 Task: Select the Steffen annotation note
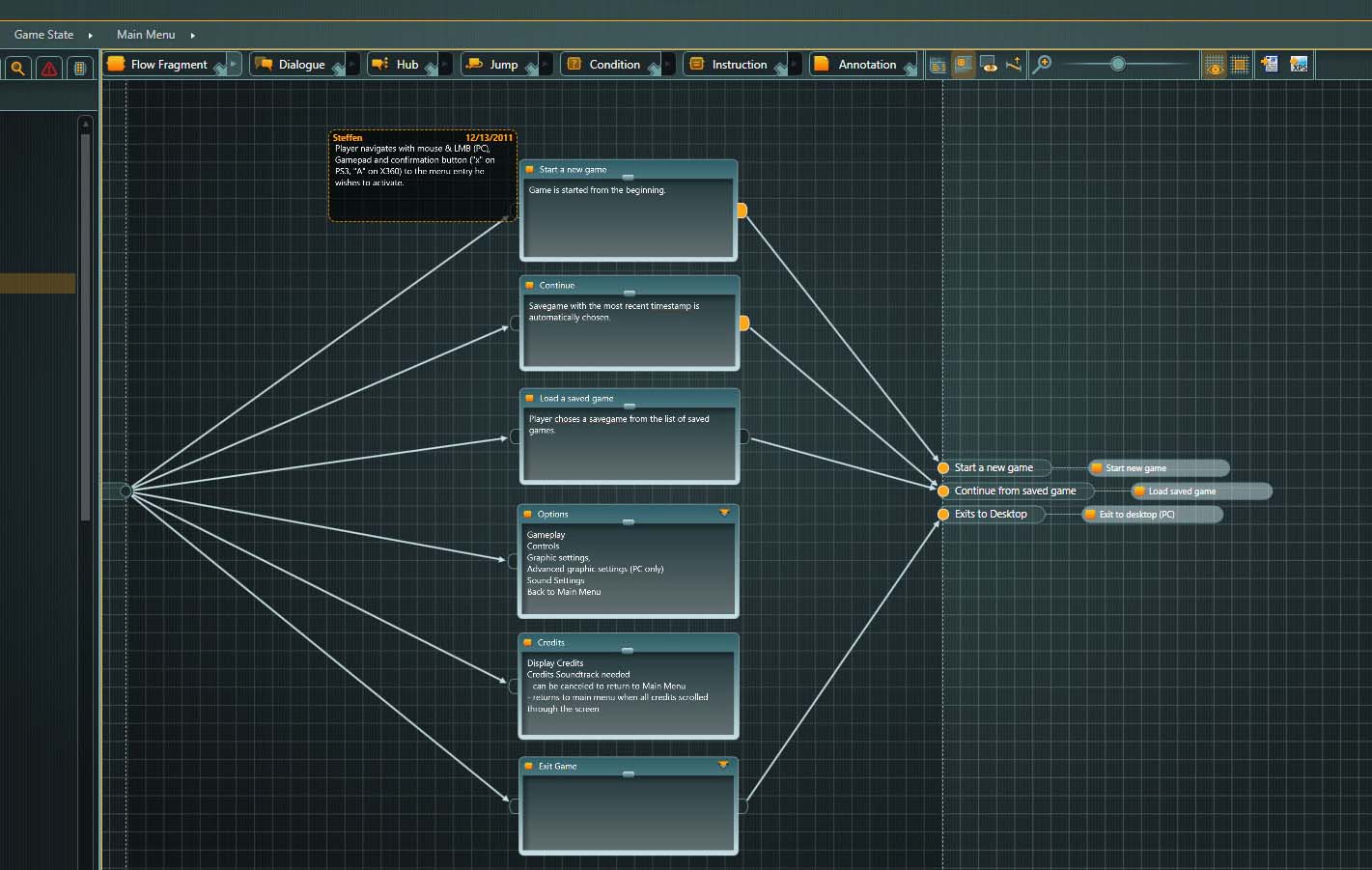pyautogui.click(x=422, y=176)
